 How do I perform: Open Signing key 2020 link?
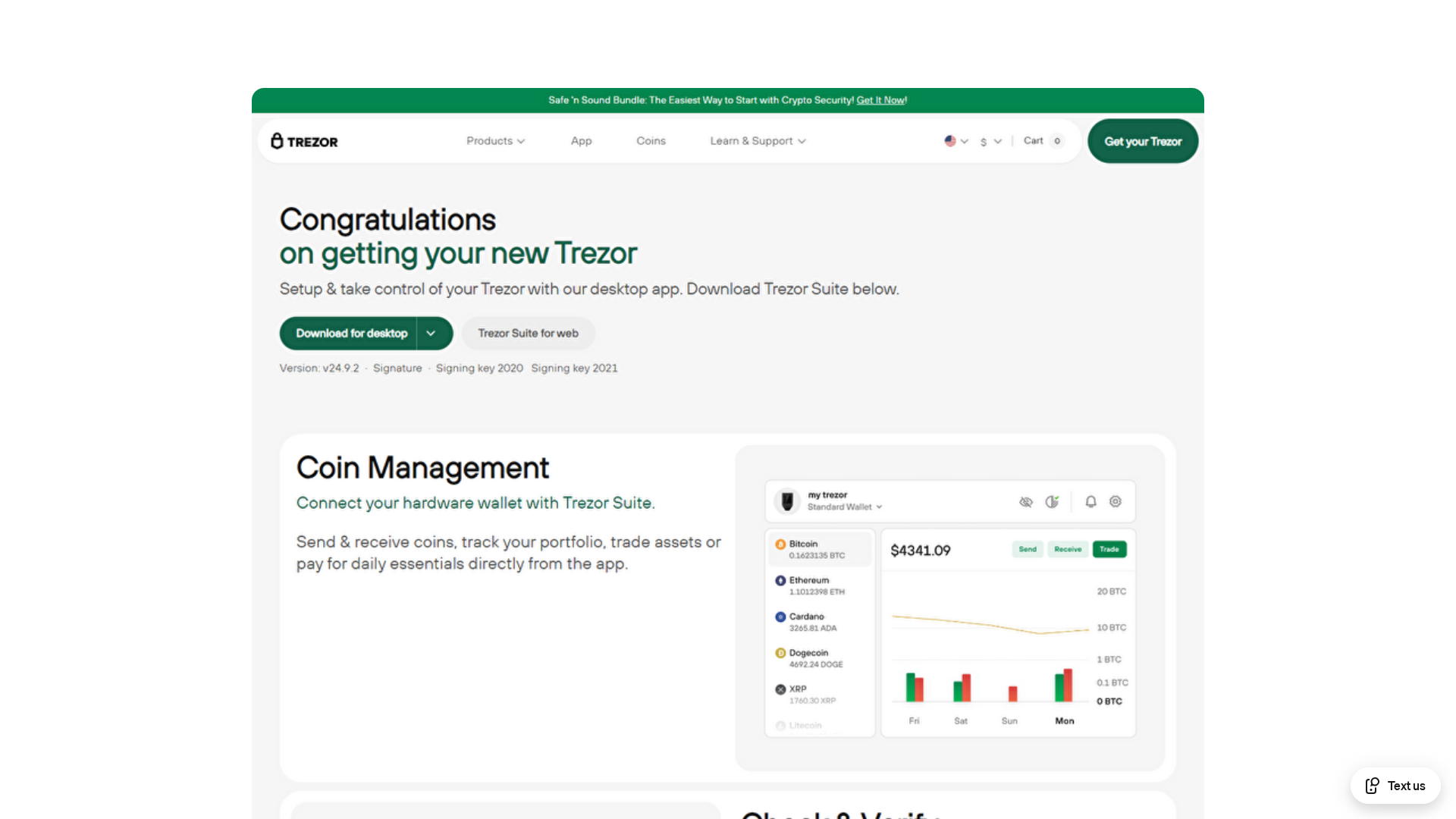click(x=479, y=369)
